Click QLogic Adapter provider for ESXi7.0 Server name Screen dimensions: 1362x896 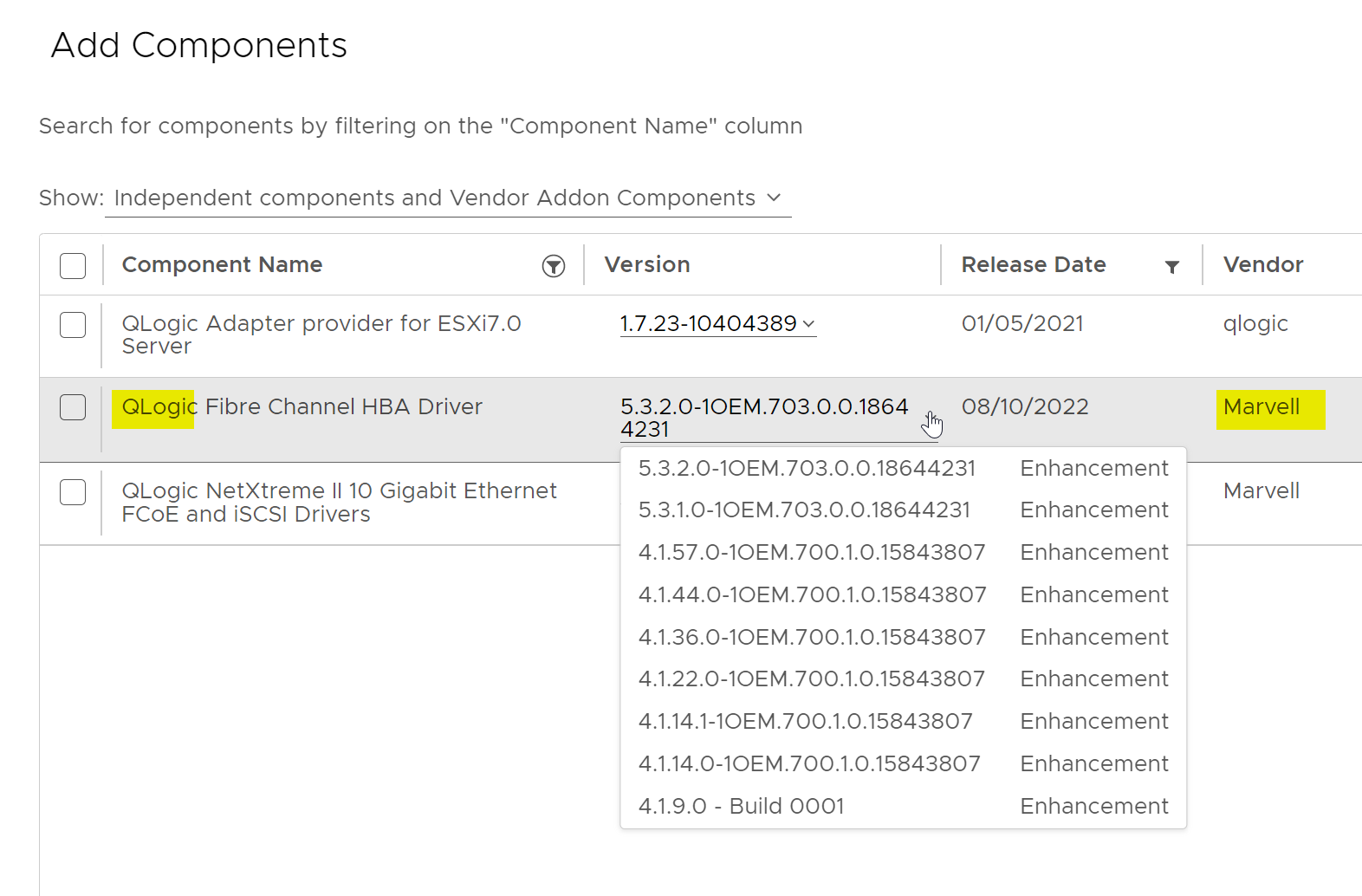321,334
